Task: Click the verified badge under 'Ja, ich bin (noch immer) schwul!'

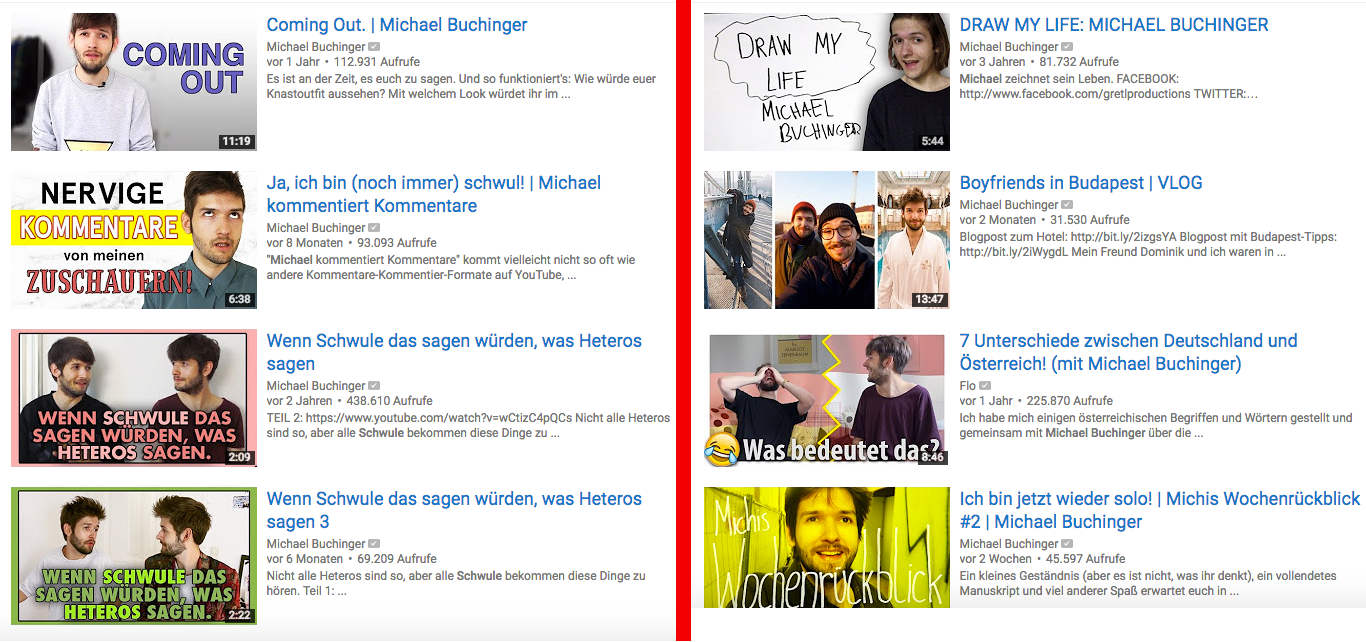Action: [374, 228]
